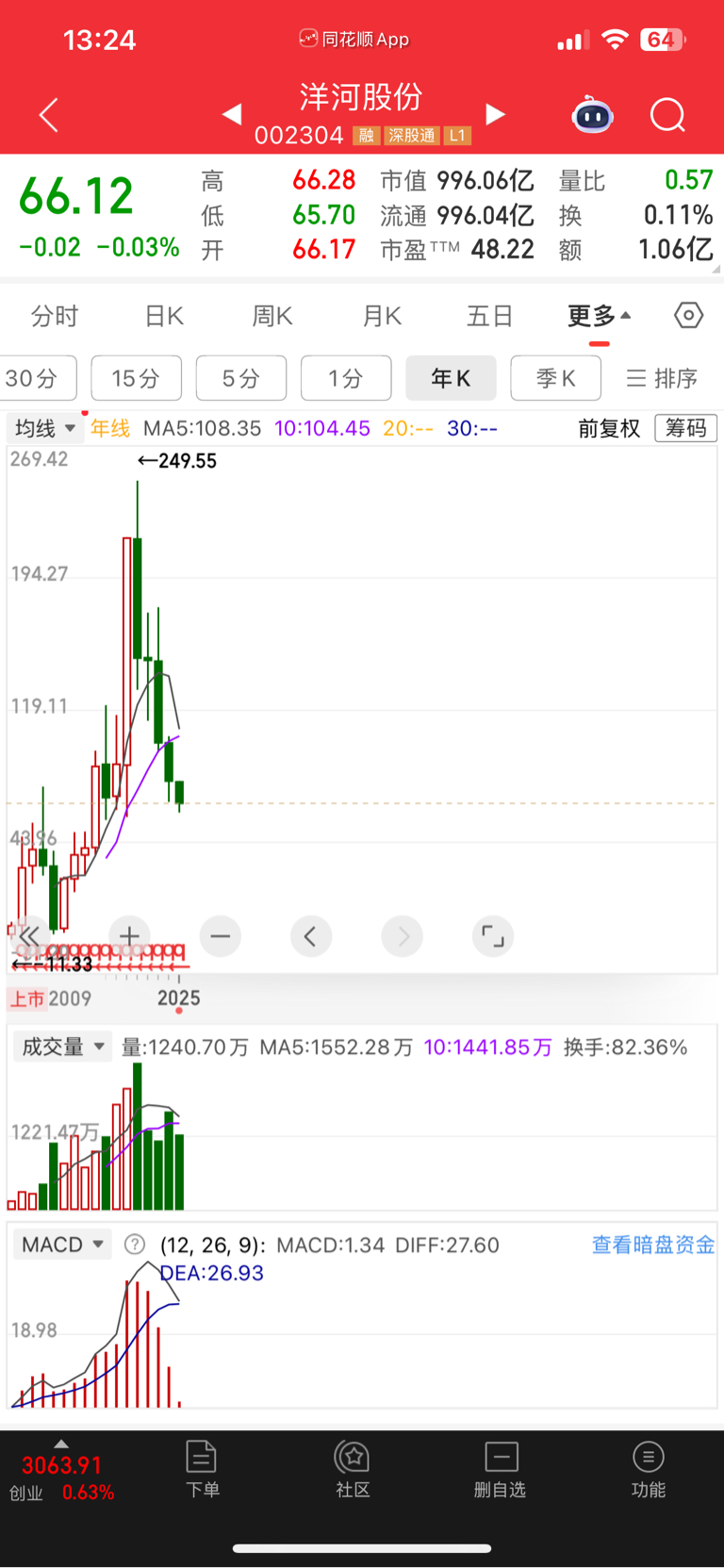This screenshot has width=724, height=1568.
Task: Switch to 日K tab
Action: coord(164,316)
